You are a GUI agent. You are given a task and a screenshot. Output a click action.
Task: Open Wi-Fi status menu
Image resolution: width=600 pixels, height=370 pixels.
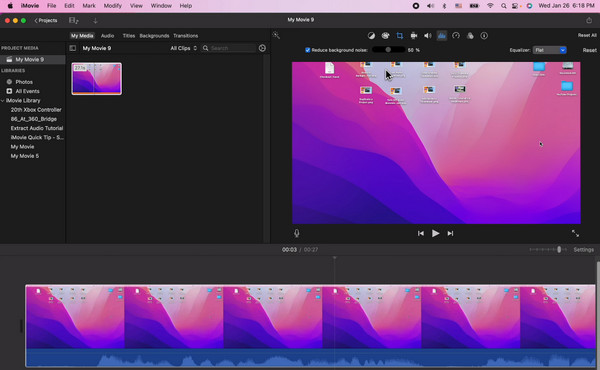490,6
